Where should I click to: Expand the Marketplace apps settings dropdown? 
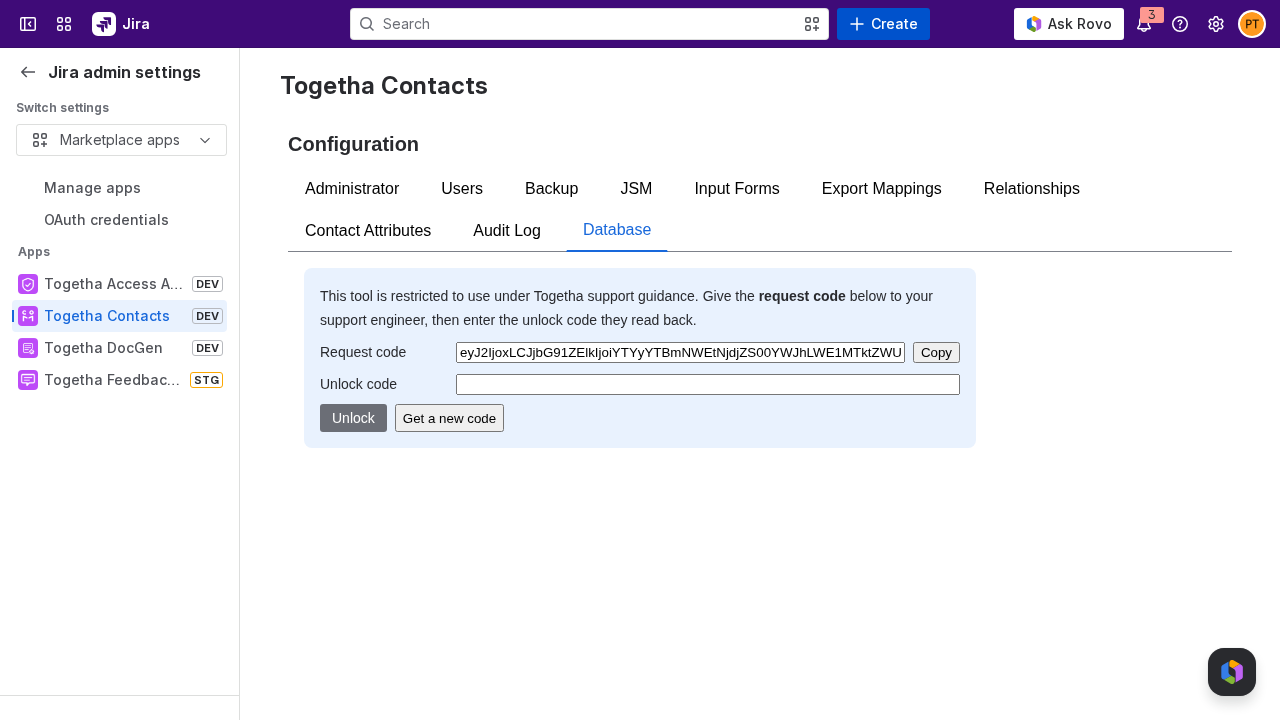tap(121, 140)
